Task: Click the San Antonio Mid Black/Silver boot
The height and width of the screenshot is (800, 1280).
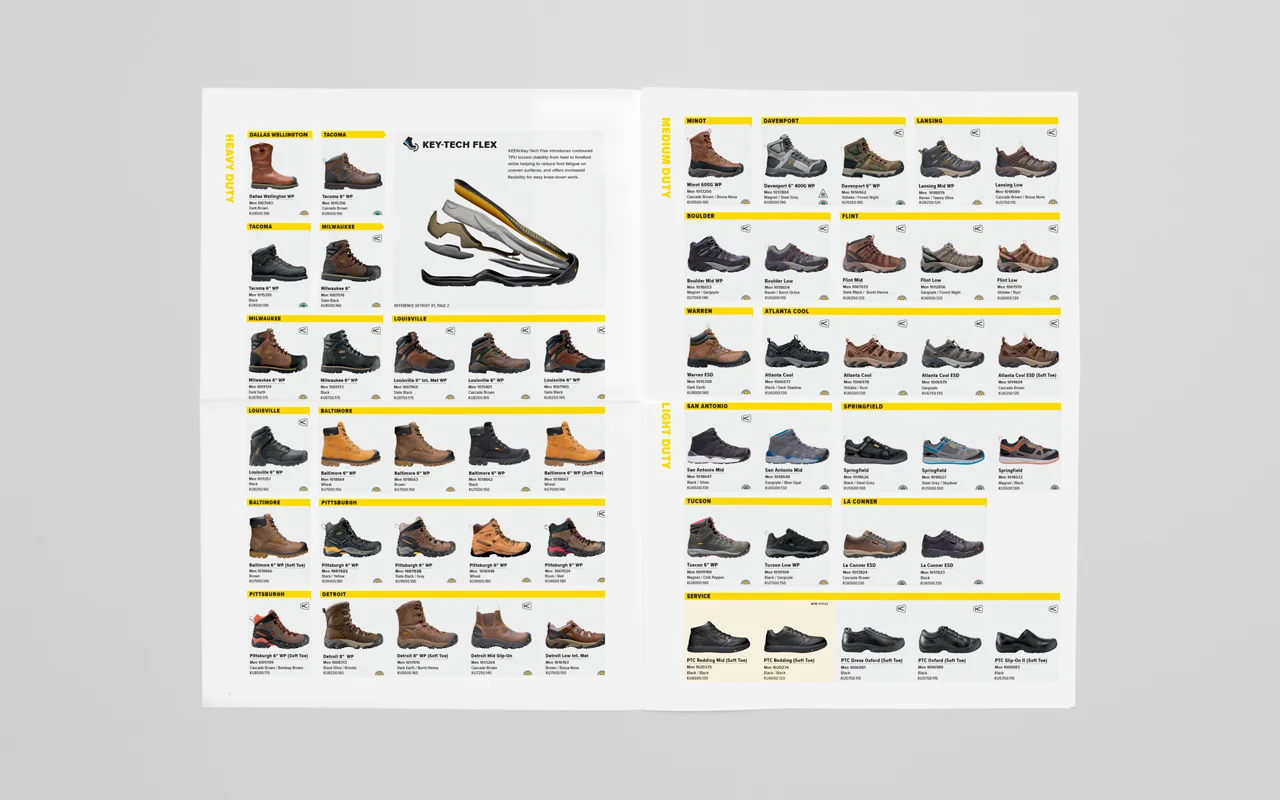Action: 718,446
